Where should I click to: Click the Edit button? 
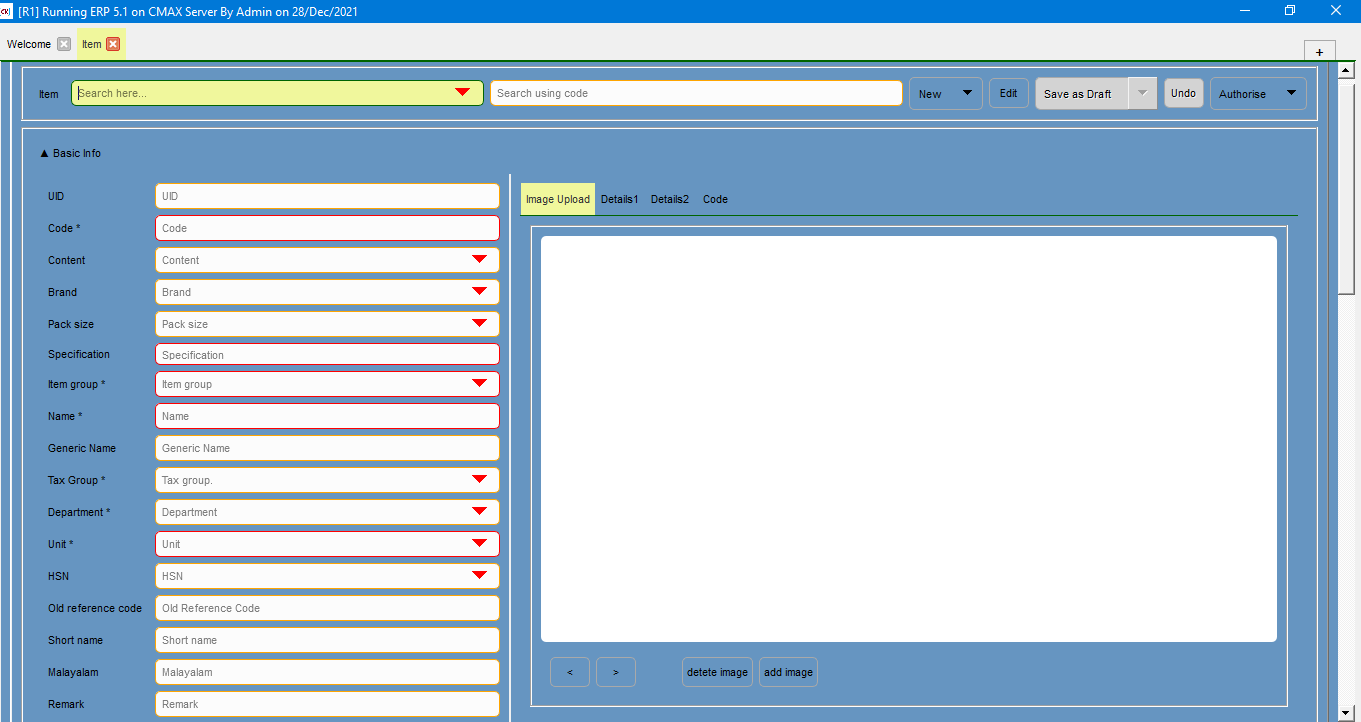[1008, 93]
